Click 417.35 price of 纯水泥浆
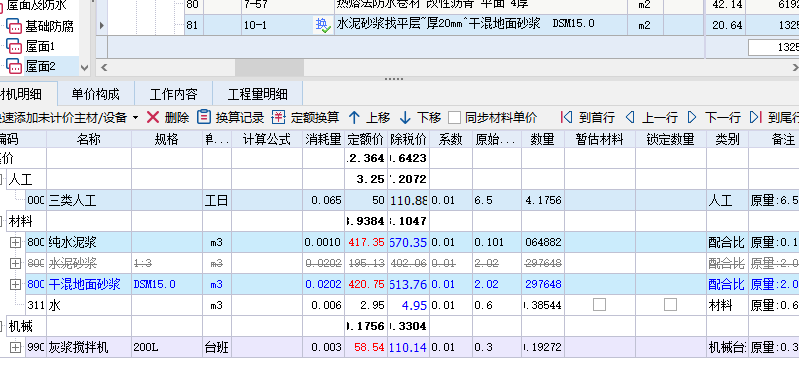Viewport: 799px width, 378px height. click(x=366, y=242)
